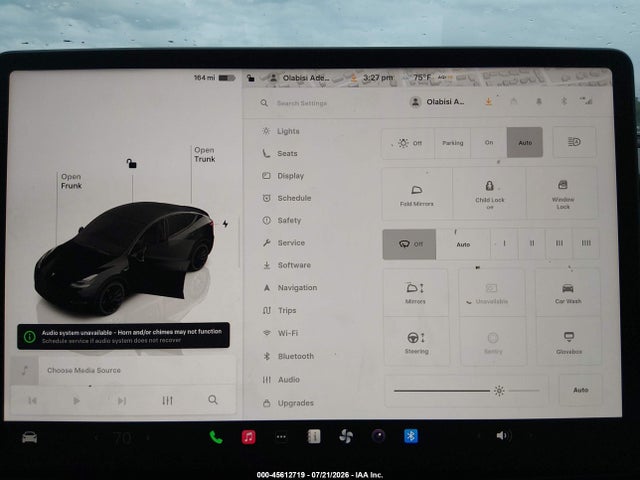Tap the Open Frunk label
This screenshot has height=480, width=640.
click(x=71, y=181)
